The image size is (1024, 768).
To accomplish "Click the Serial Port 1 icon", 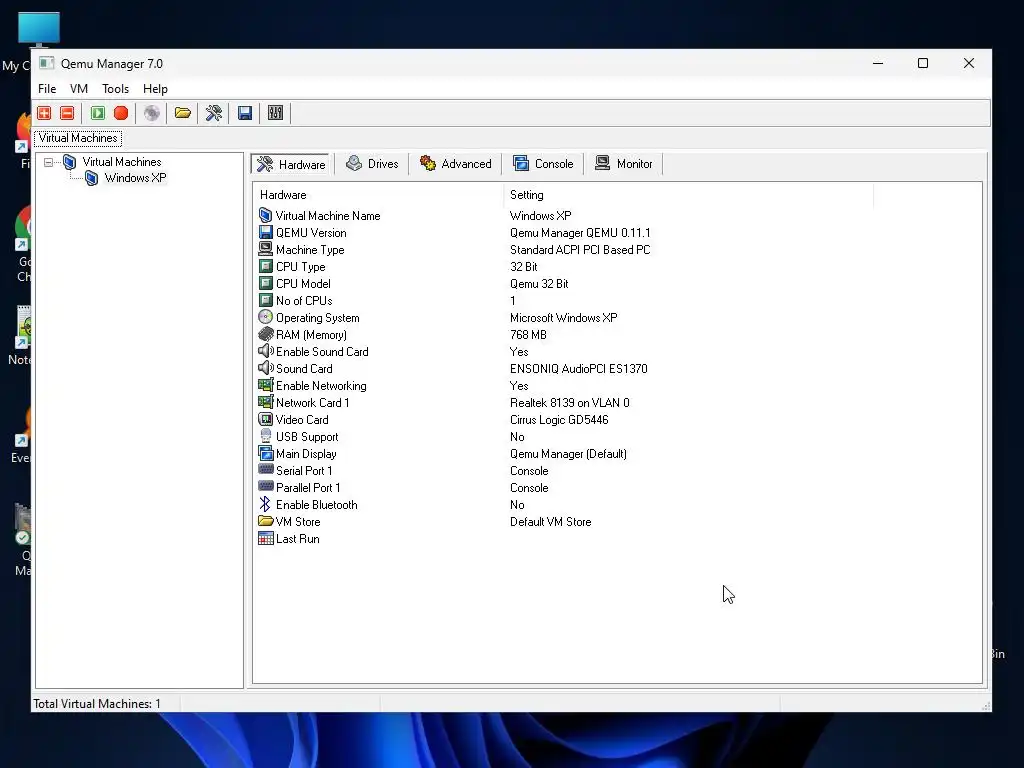I will click(x=265, y=470).
